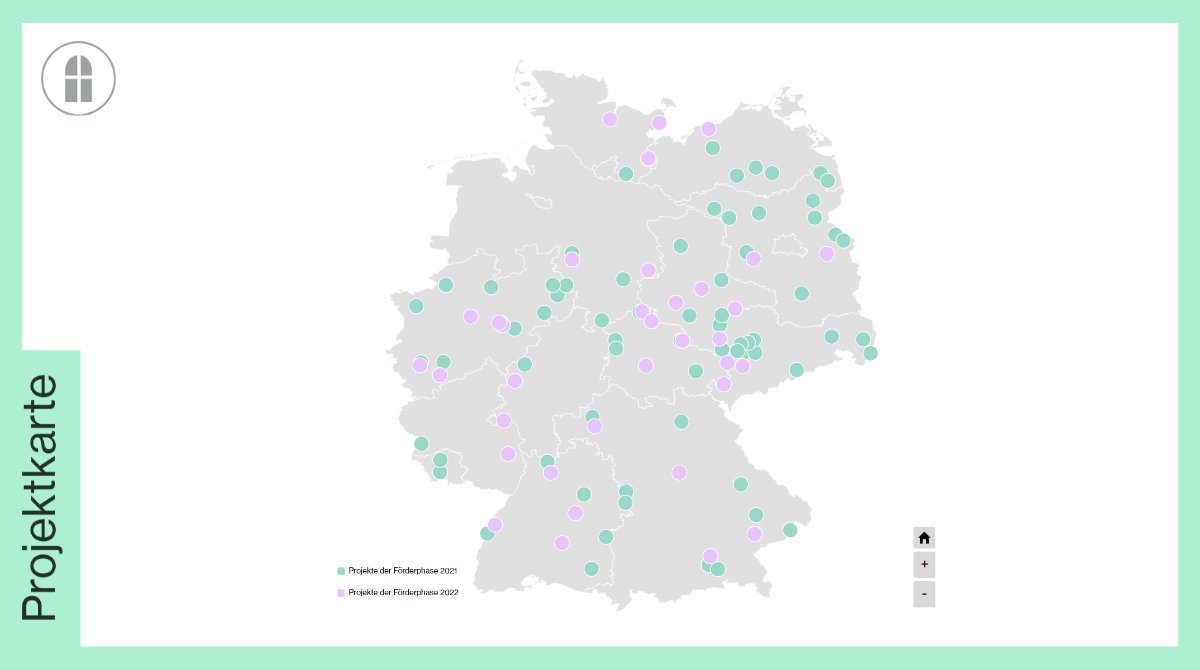
Task: Click the legend label Projekte der Förderphase 2022
Action: pos(403,591)
